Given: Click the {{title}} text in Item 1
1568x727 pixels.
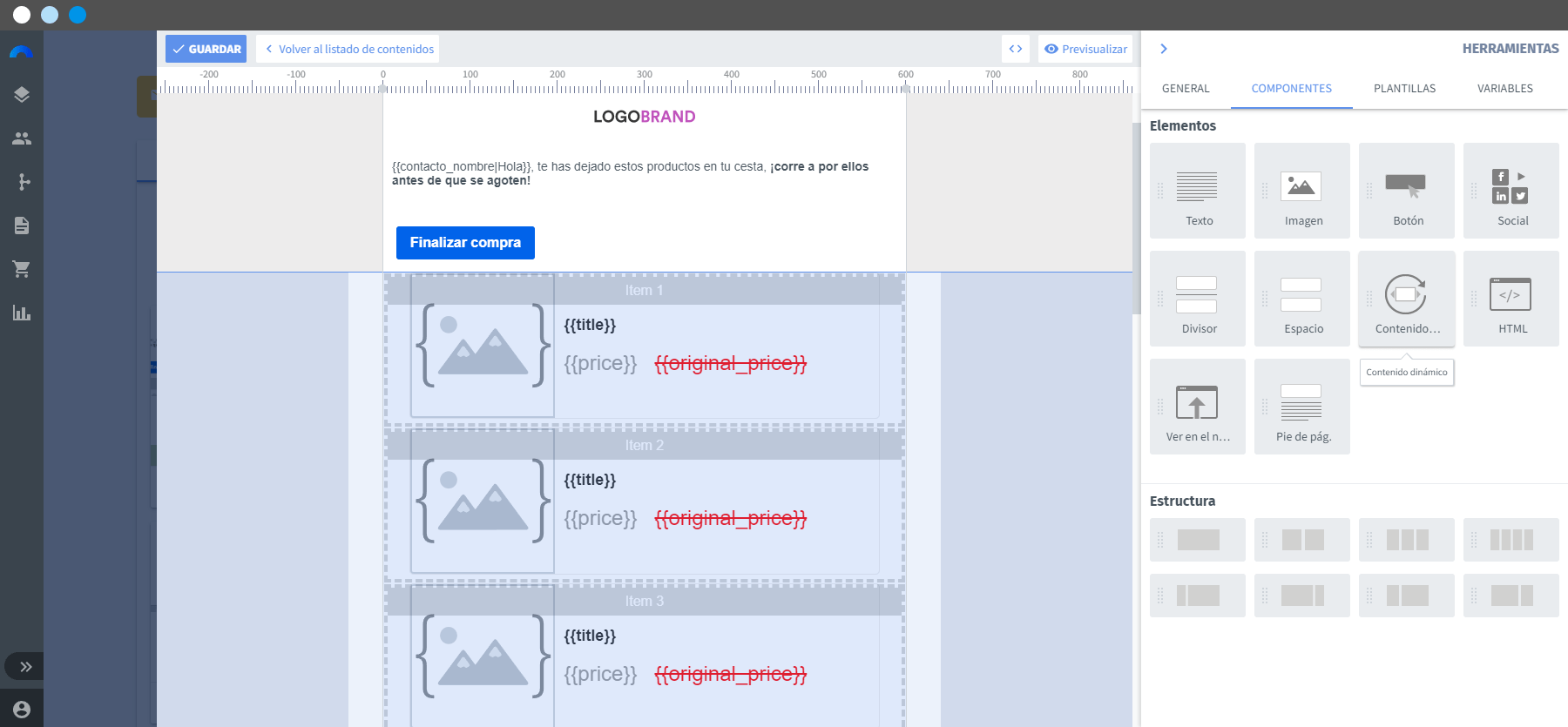Looking at the screenshot, I should point(590,325).
